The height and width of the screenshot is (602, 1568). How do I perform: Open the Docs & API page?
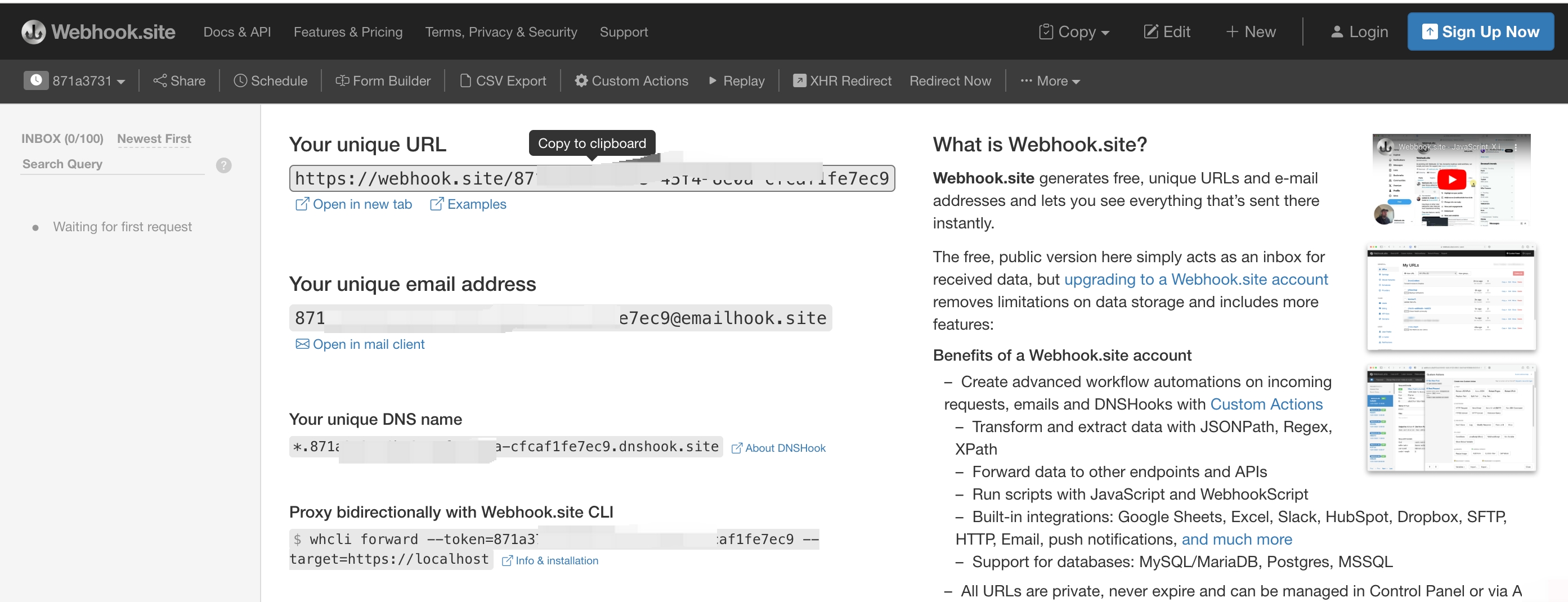click(237, 32)
